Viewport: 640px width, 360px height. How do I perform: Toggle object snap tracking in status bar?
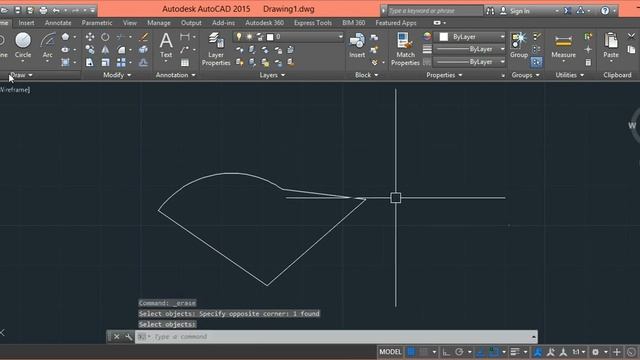click(x=480, y=352)
